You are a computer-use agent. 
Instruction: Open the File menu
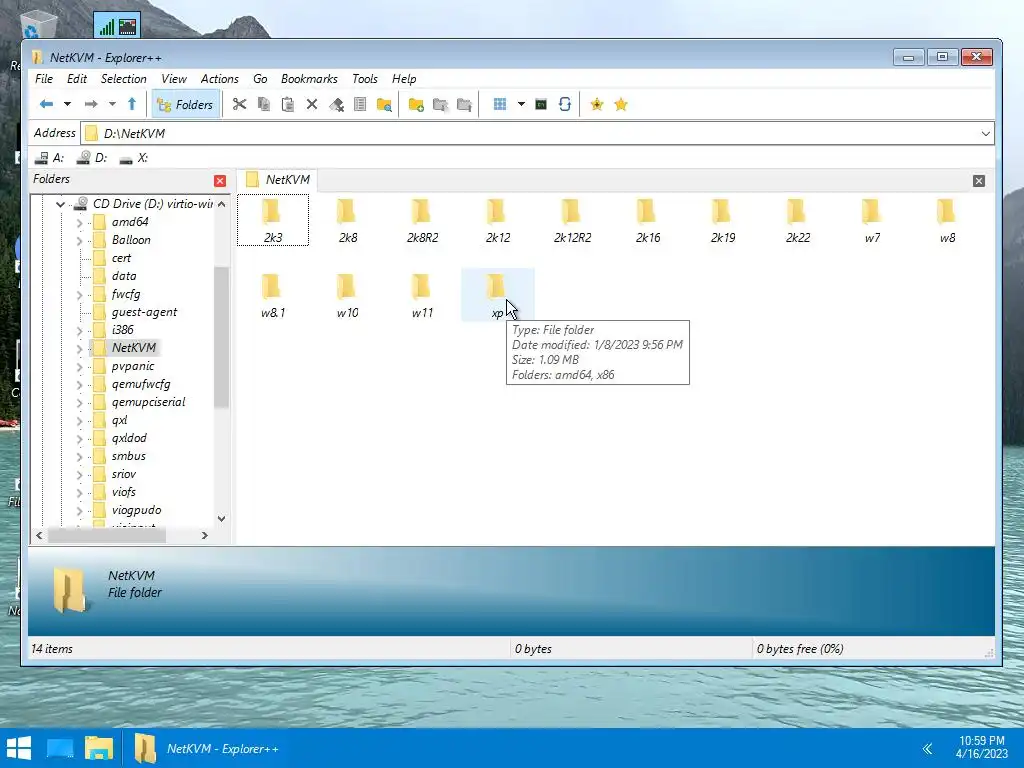pos(44,78)
